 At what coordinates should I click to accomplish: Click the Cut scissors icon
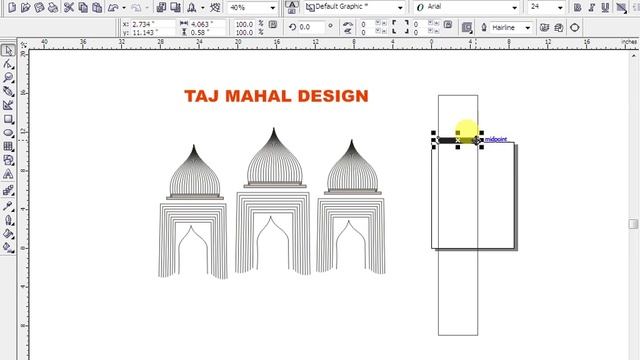(69, 7)
